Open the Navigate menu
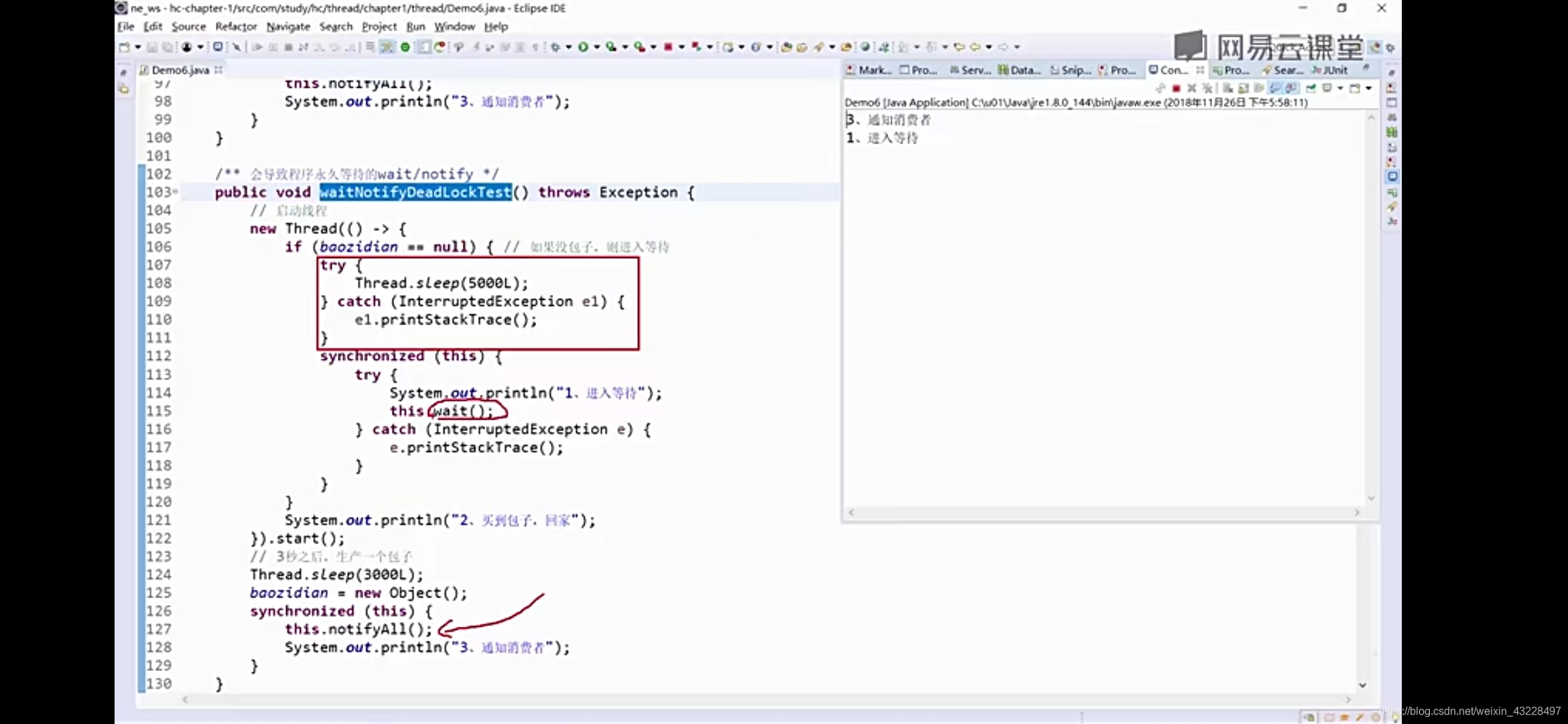Screen dimensions: 1568x724 (x=288, y=27)
